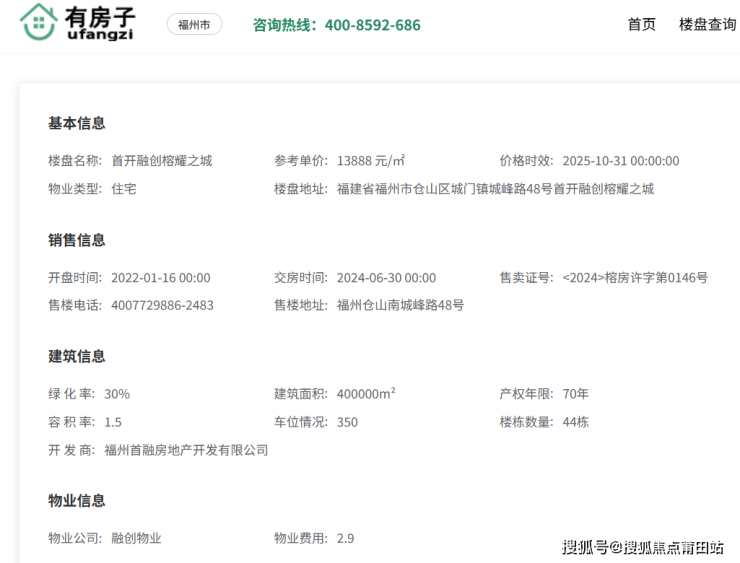The width and height of the screenshot is (740, 563).
Task: Click the reference price 13888 元/㎡
Action: point(370,161)
